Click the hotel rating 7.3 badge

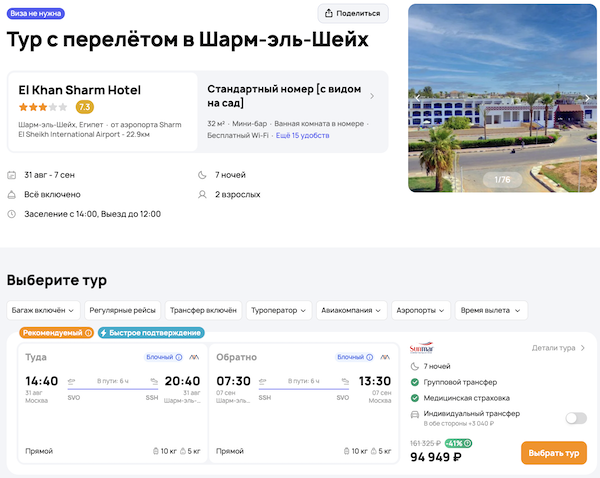point(85,107)
